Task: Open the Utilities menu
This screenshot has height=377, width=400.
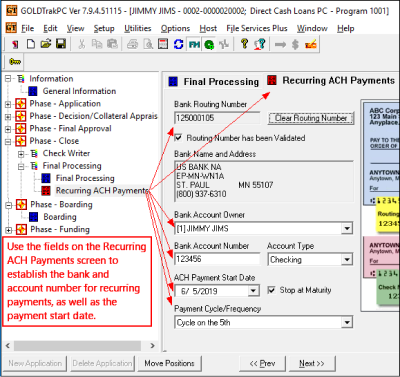Action: [x=138, y=28]
